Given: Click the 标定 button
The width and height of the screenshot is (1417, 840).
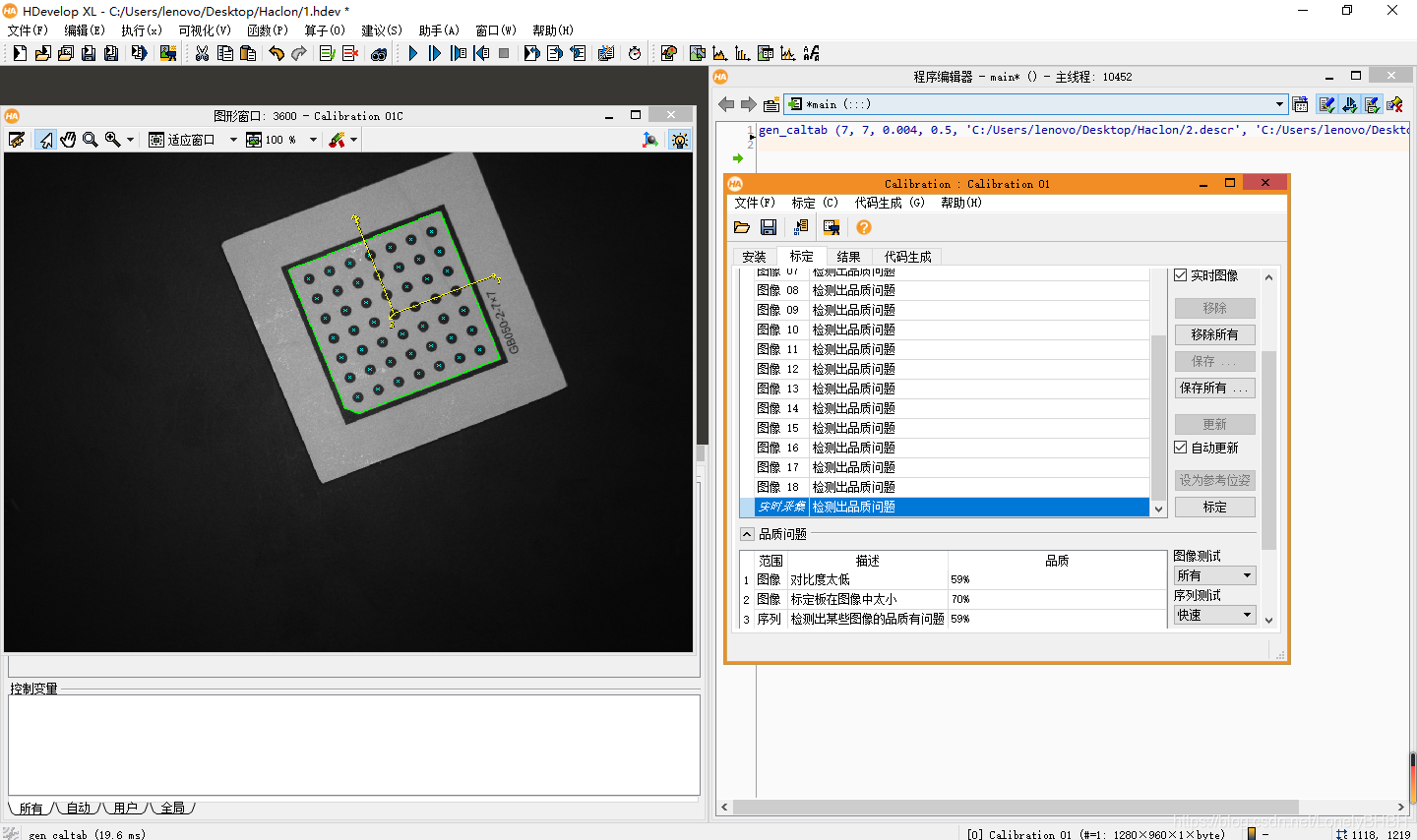Looking at the screenshot, I should pyautogui.click(x=1215, y=507).
